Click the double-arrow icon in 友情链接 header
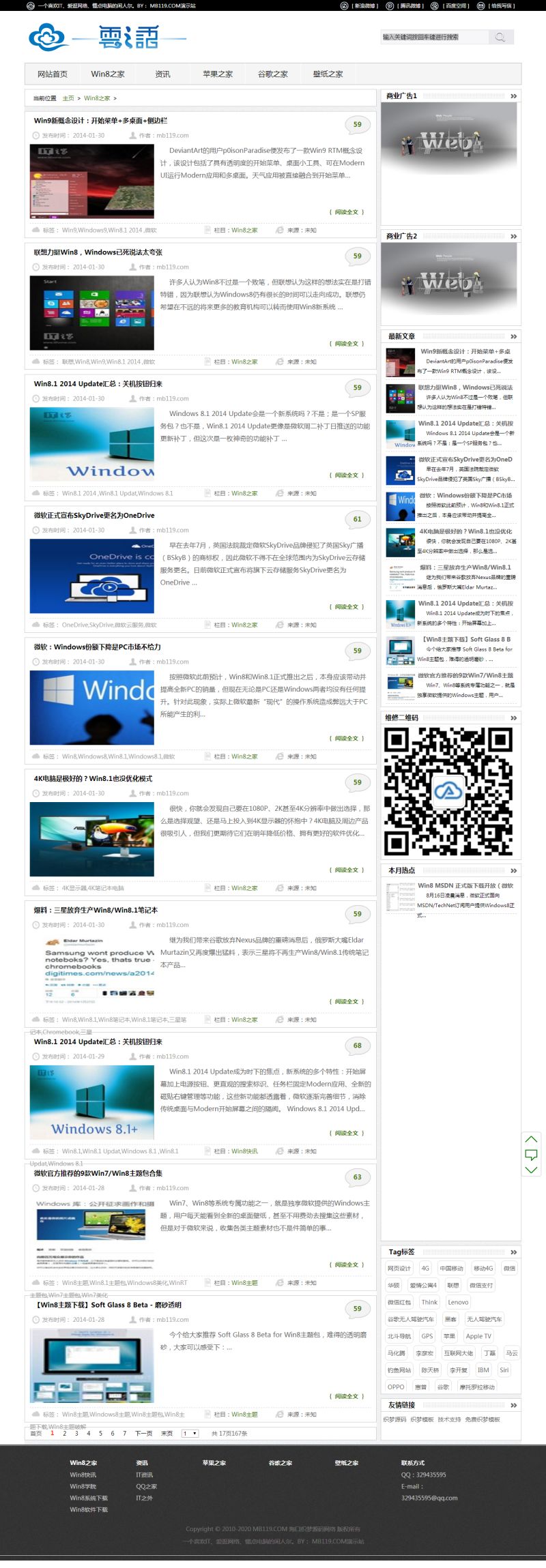 [513, 1405]
